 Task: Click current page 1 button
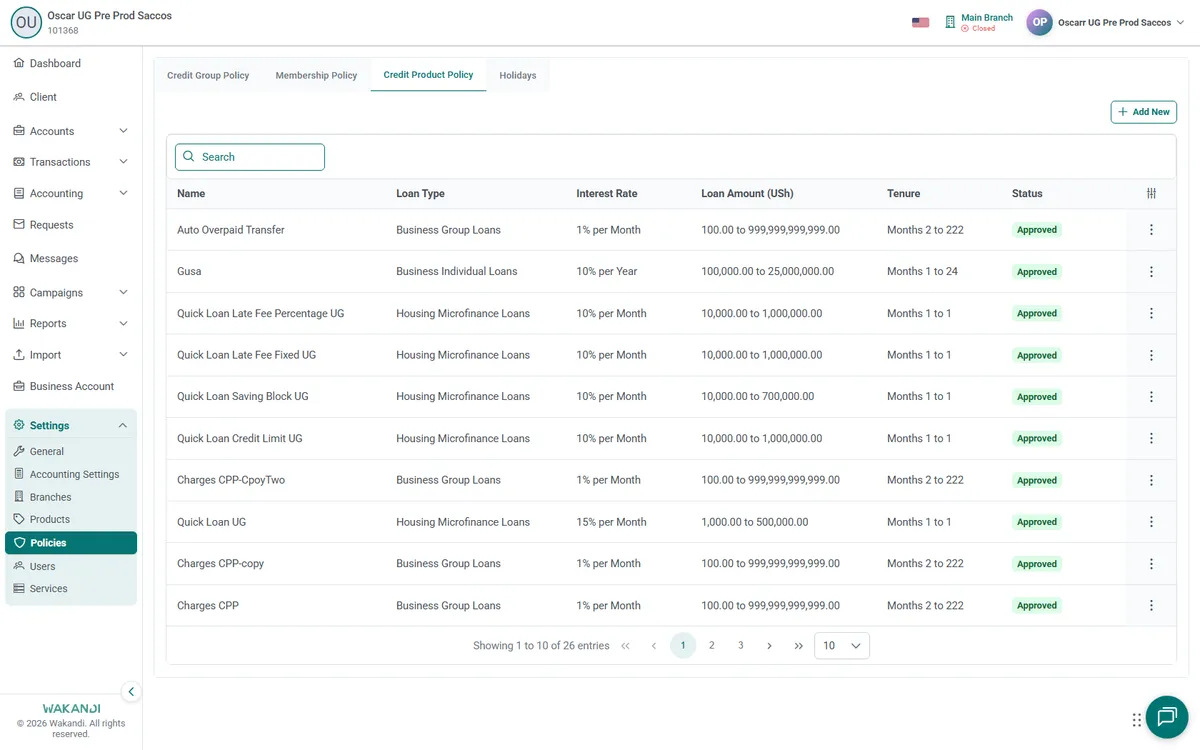click(683, 646)
